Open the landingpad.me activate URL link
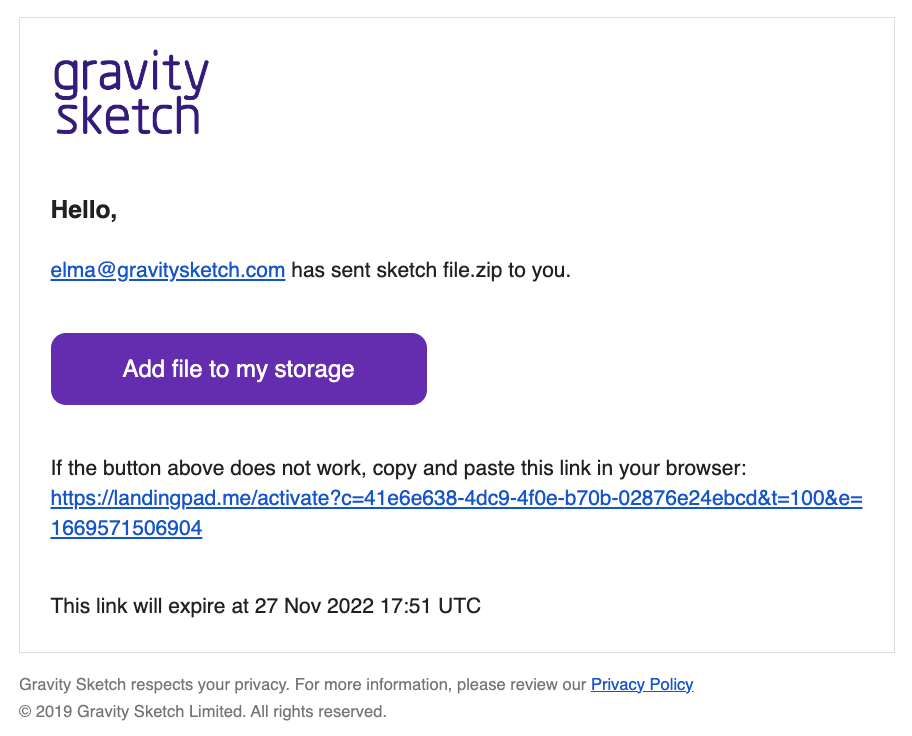Viewport: 912px width, 736px height. point(457,498)
